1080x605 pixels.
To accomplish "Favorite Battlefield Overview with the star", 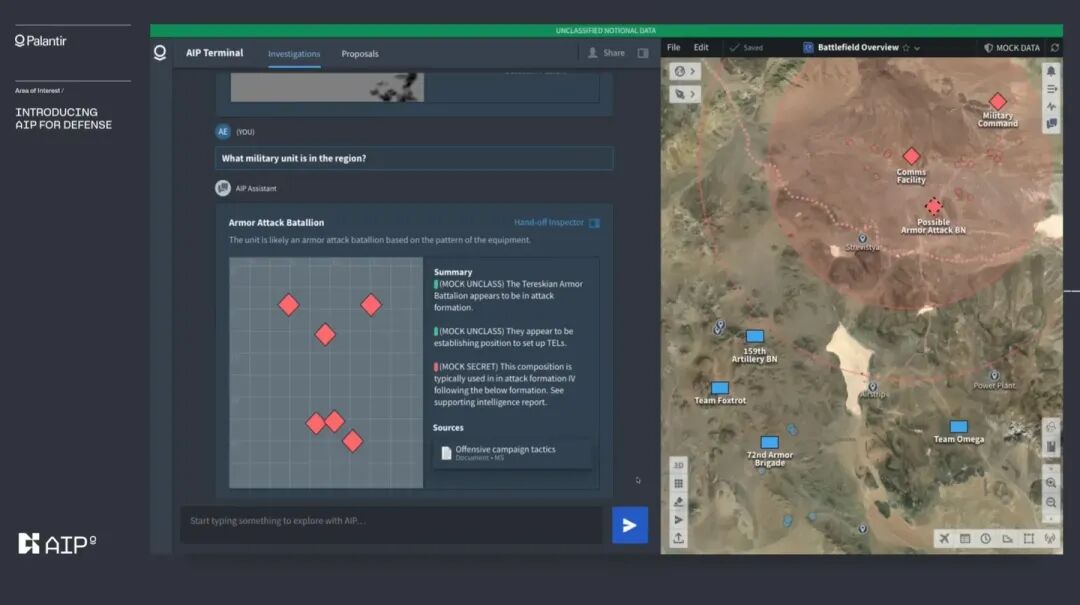I will coord(906,48).
